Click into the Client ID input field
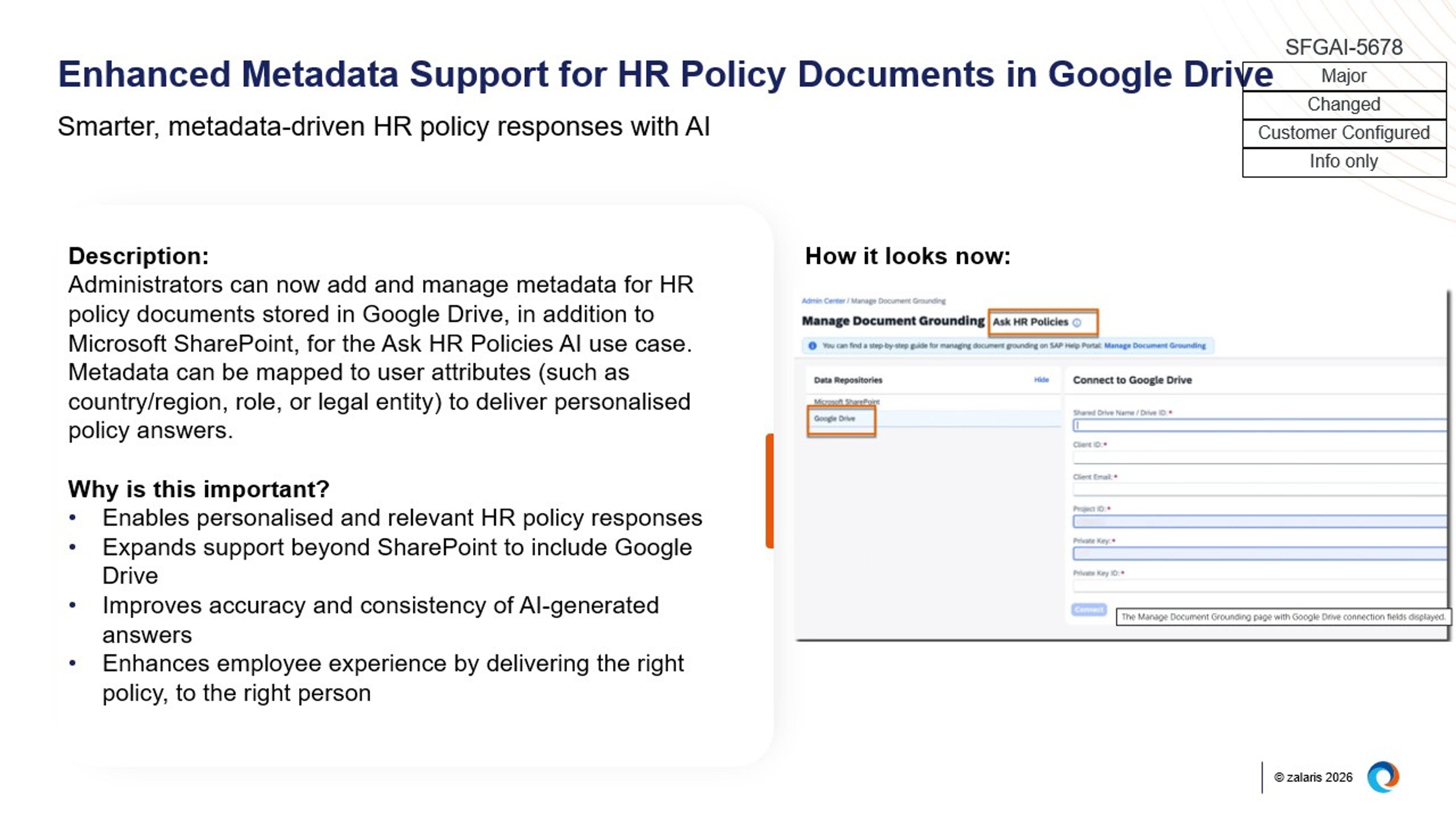Viewport: 1456px width, 819px height. click(x=1259, y=457)
